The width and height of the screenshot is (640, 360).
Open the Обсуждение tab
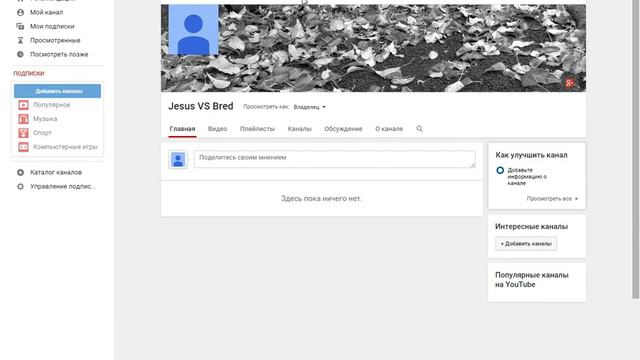[x=343, y=129]
